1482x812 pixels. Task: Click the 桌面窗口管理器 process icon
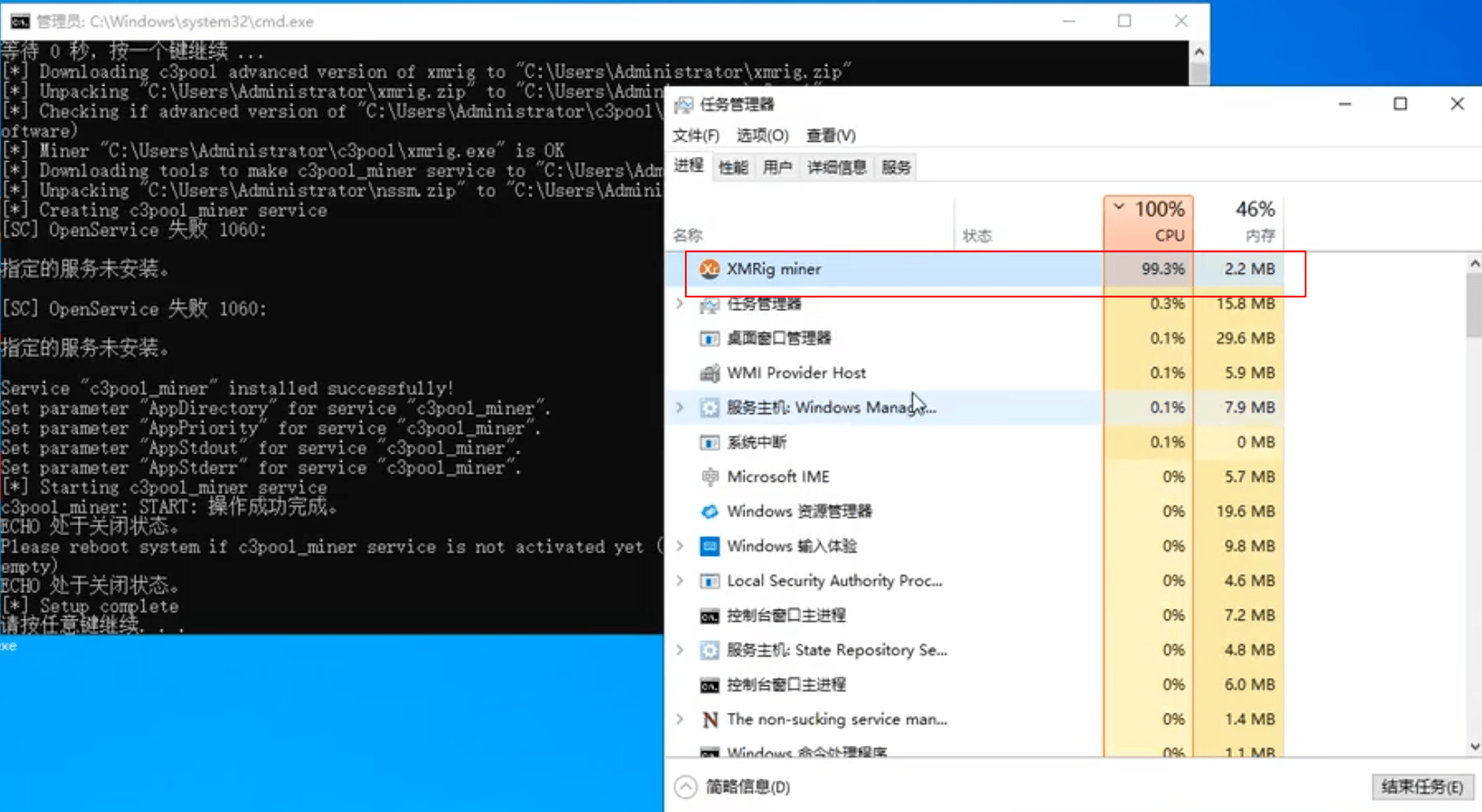[x=709, y=338]
